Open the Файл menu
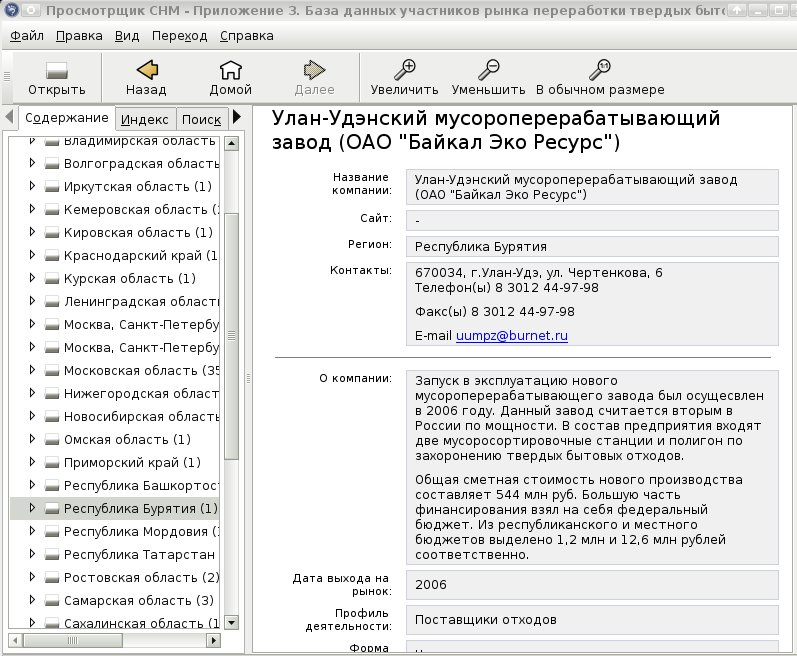797x656 pixels. click(x=27, y=36)
